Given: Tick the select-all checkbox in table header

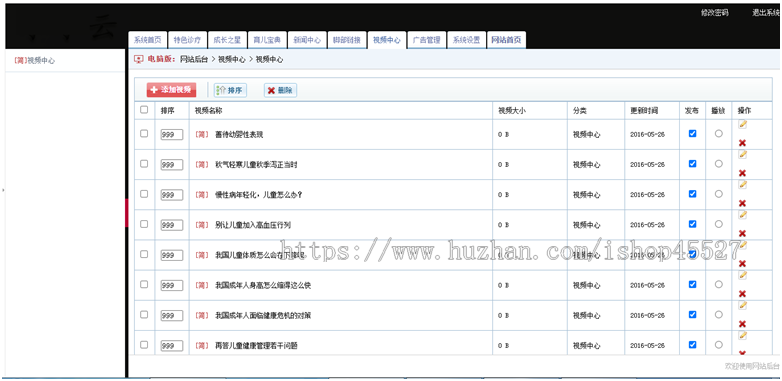Looking at the screenshot, I should 144,110.
